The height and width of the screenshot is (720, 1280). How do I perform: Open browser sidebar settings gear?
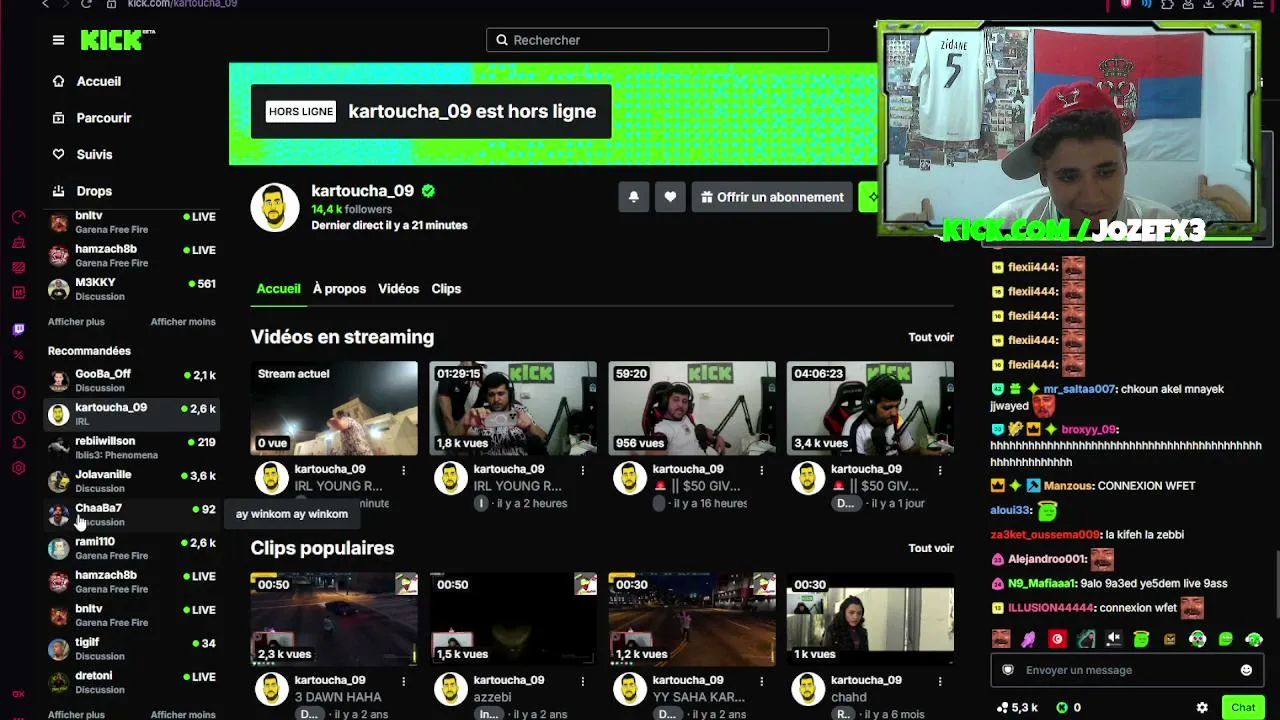[x=18, y=468]
